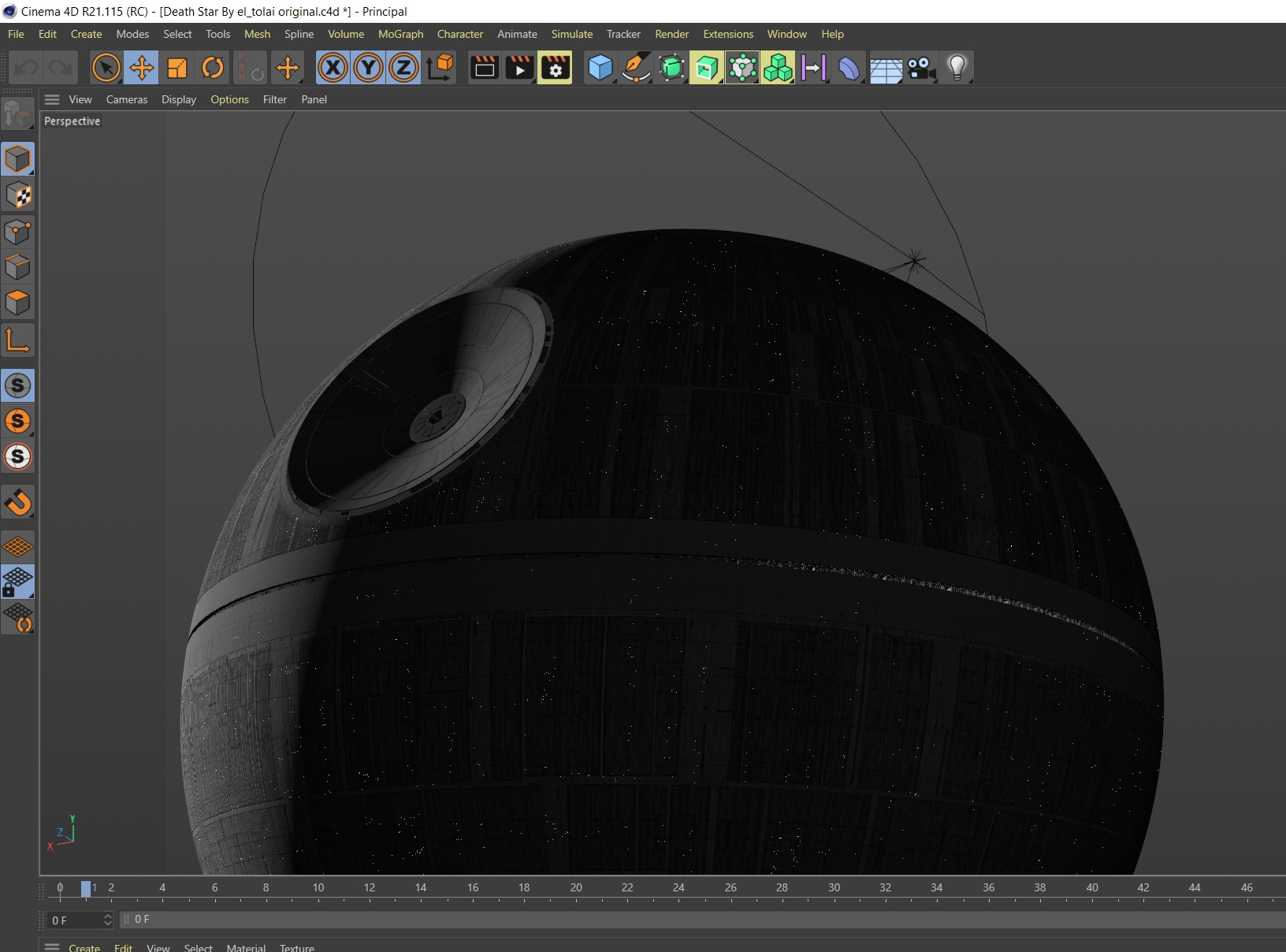This screenshot has width=1286, height=952.
Task: Open Edit Render Settings icon
Action: coord(556,68)
